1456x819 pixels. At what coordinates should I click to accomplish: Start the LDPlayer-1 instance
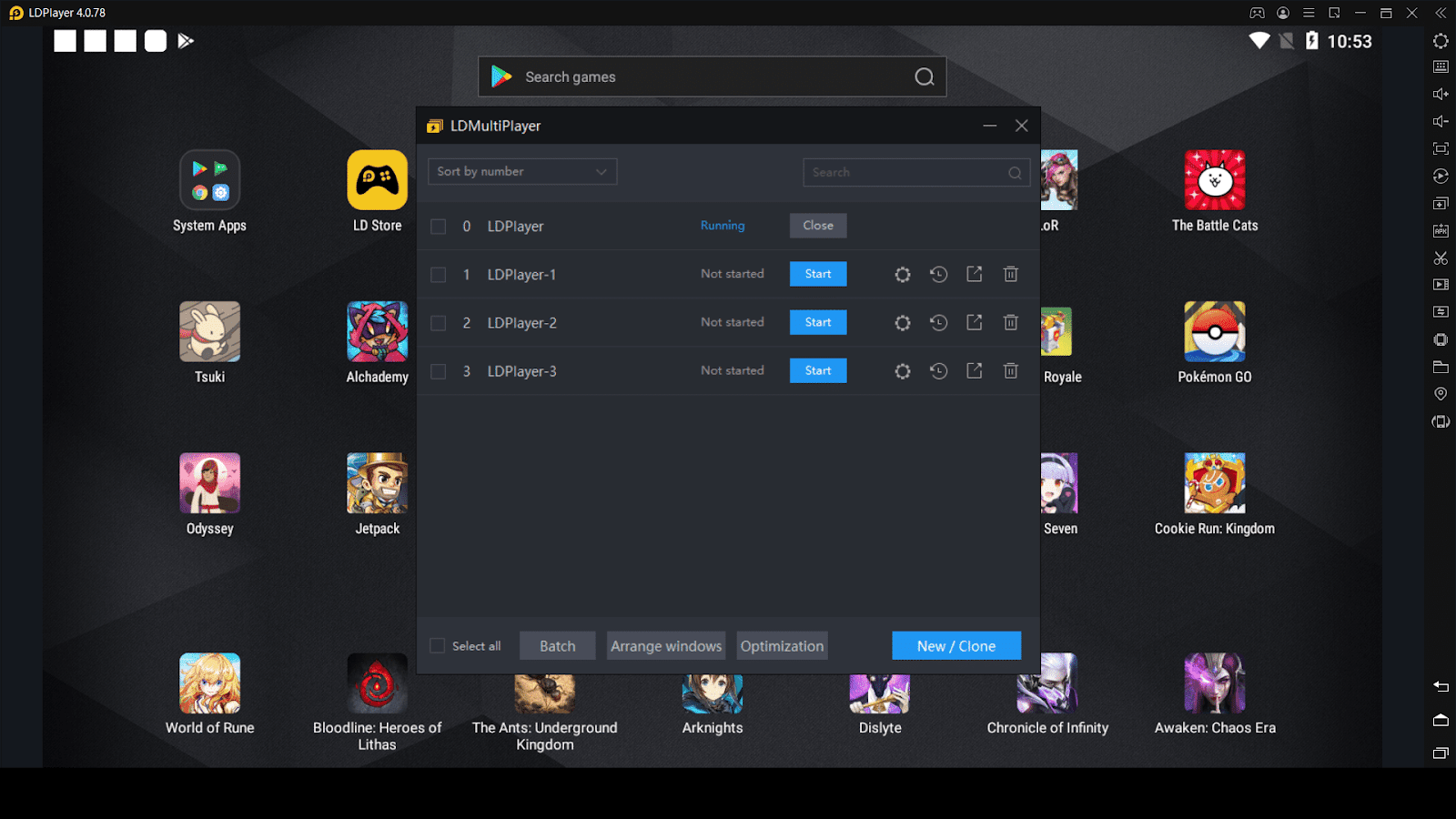818,274
